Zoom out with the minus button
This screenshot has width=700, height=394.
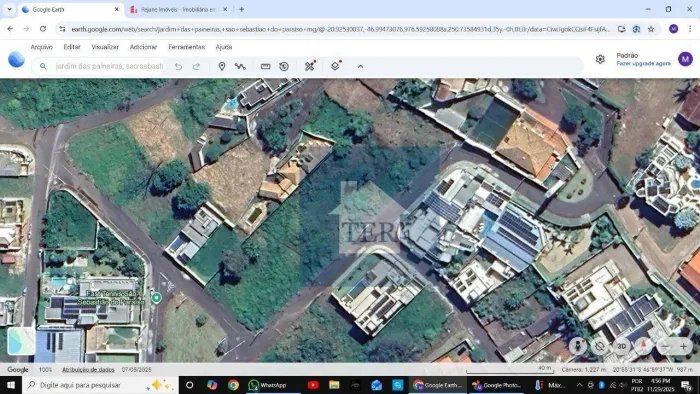pos(666,346)
